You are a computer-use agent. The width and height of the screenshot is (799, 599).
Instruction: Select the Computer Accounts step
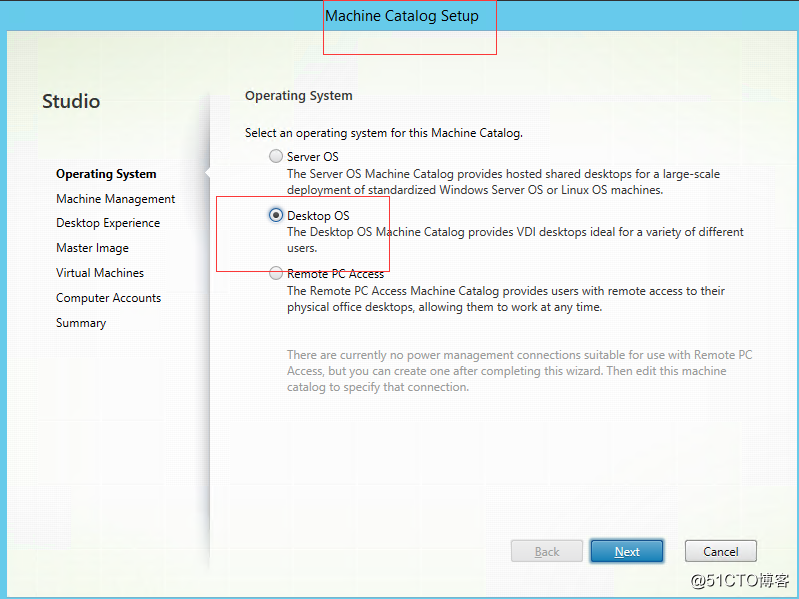[108, 298]
